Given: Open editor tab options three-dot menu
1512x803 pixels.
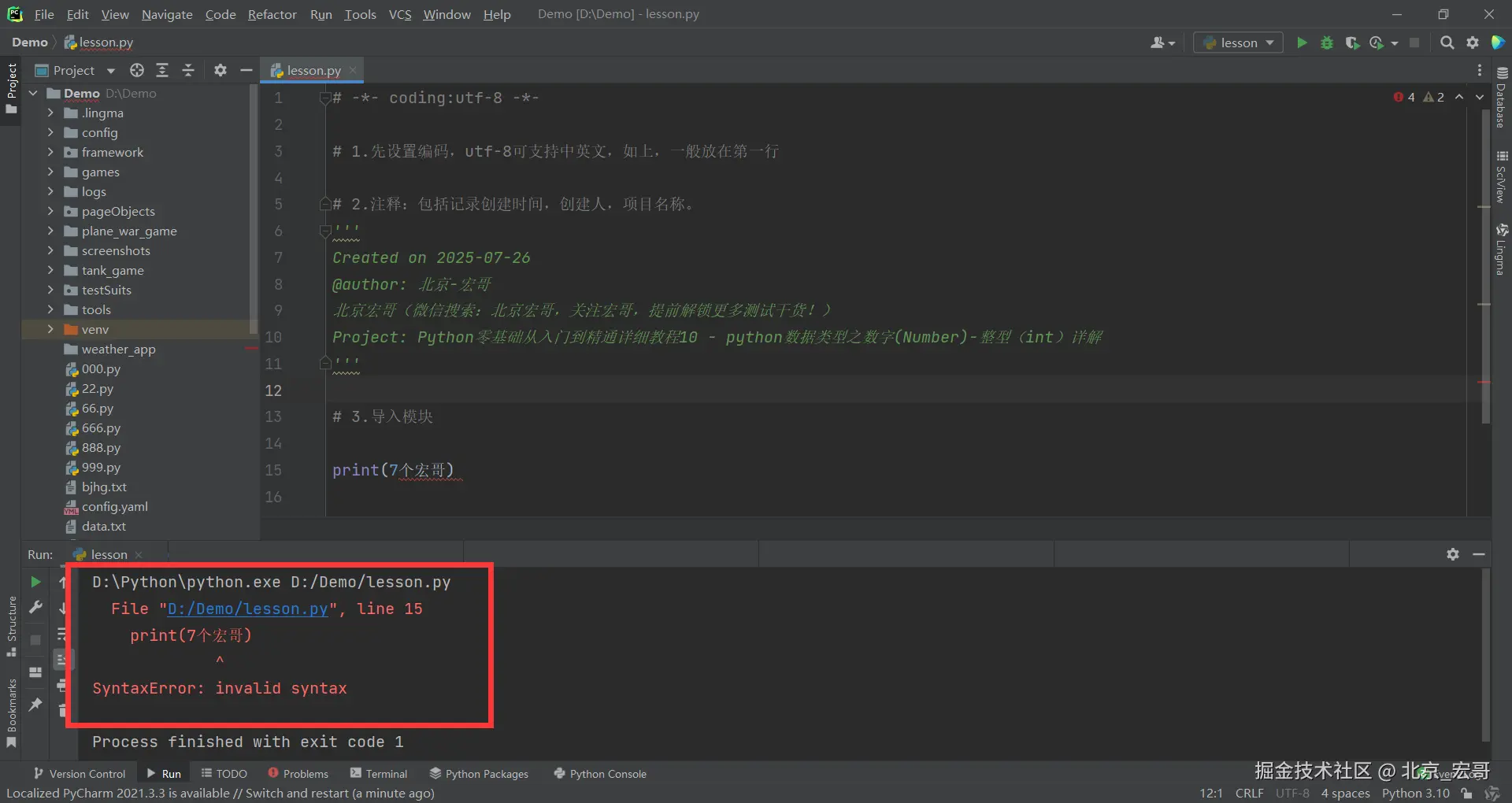Looking at the screenshot, I should pyautogui.click(x=1480, y=70).
